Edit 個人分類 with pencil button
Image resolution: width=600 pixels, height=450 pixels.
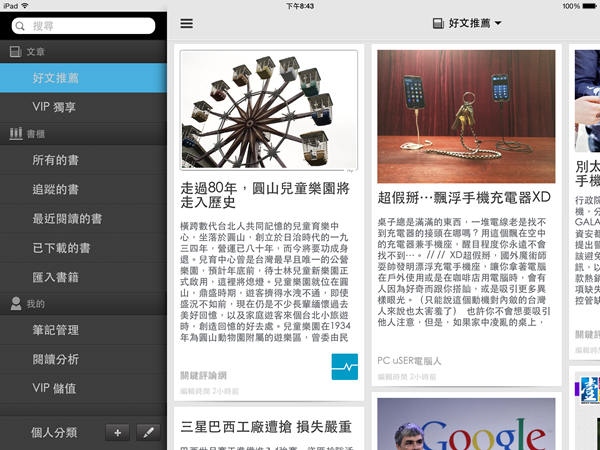[x=148, y=433]
